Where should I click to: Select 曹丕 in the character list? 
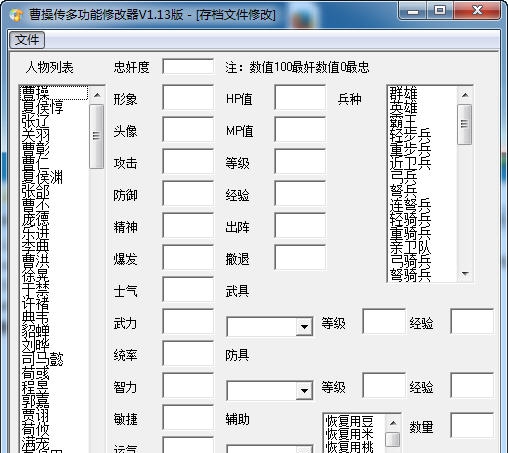[54, 205]
